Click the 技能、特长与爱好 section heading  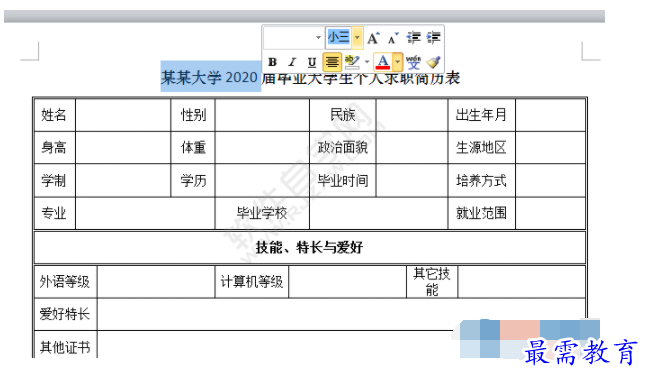tap(309, 248)
